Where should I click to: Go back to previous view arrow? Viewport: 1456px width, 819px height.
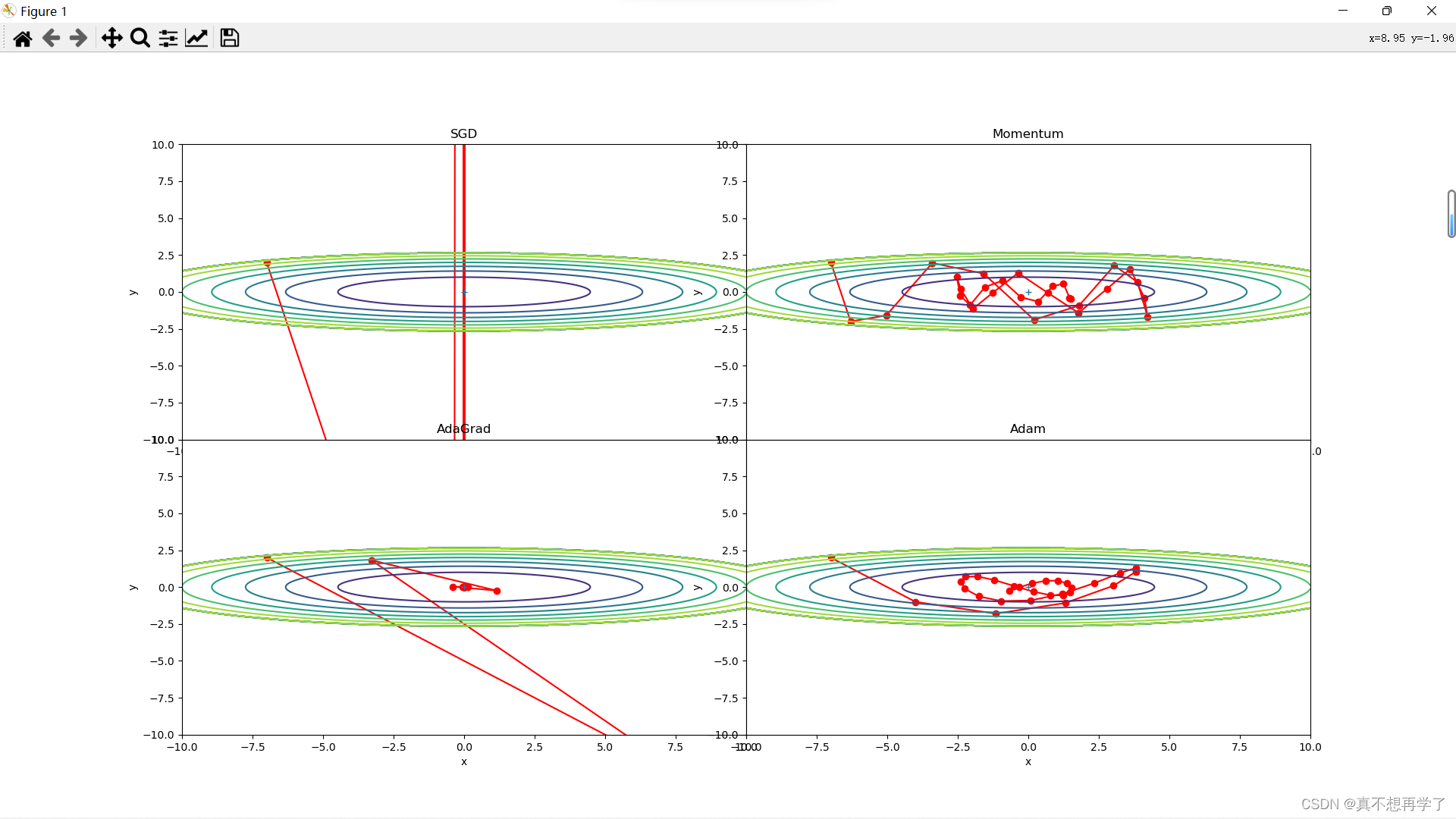[x=51, y=38]
